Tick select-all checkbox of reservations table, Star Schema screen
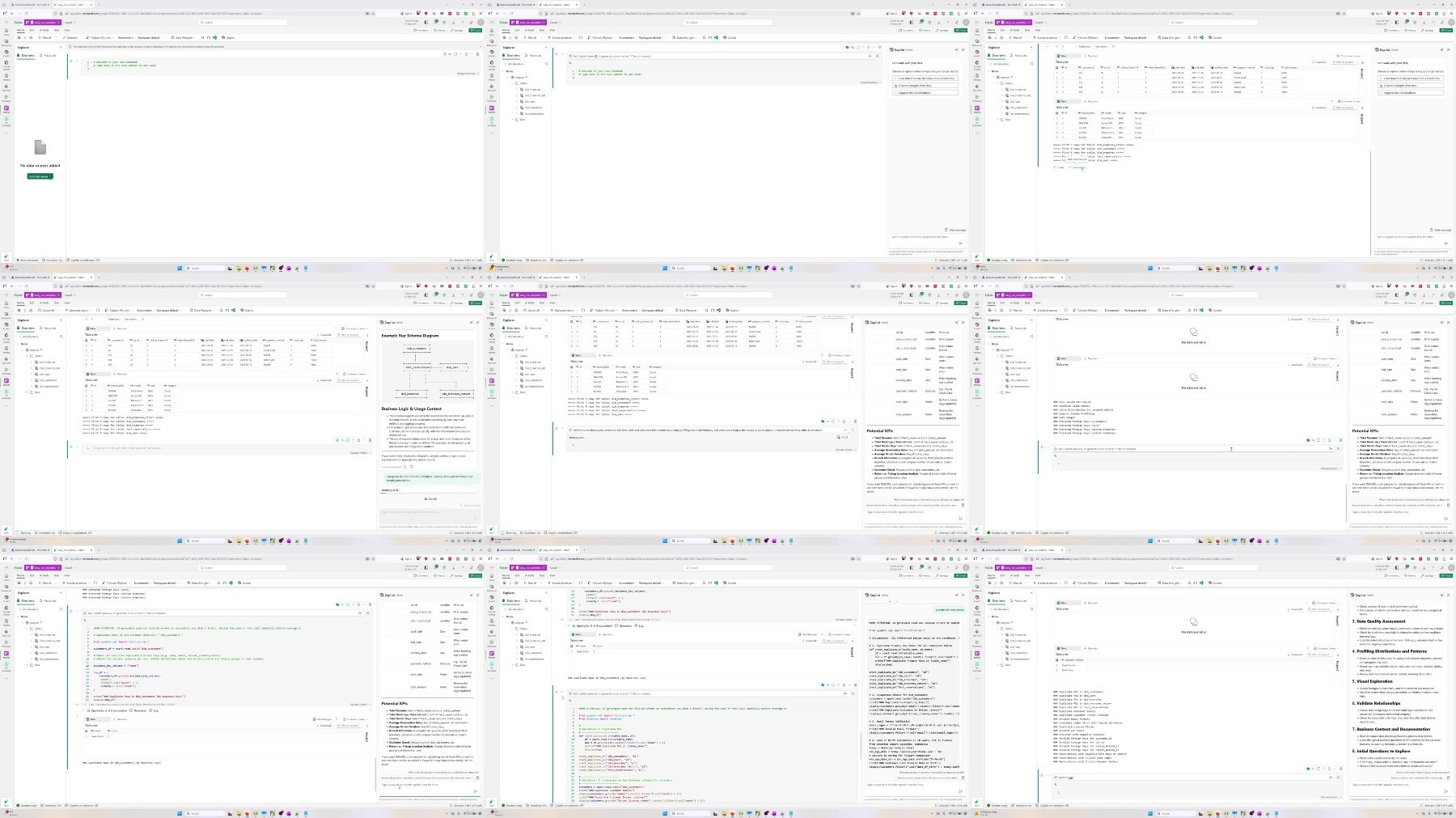 (x=87, y=340)
